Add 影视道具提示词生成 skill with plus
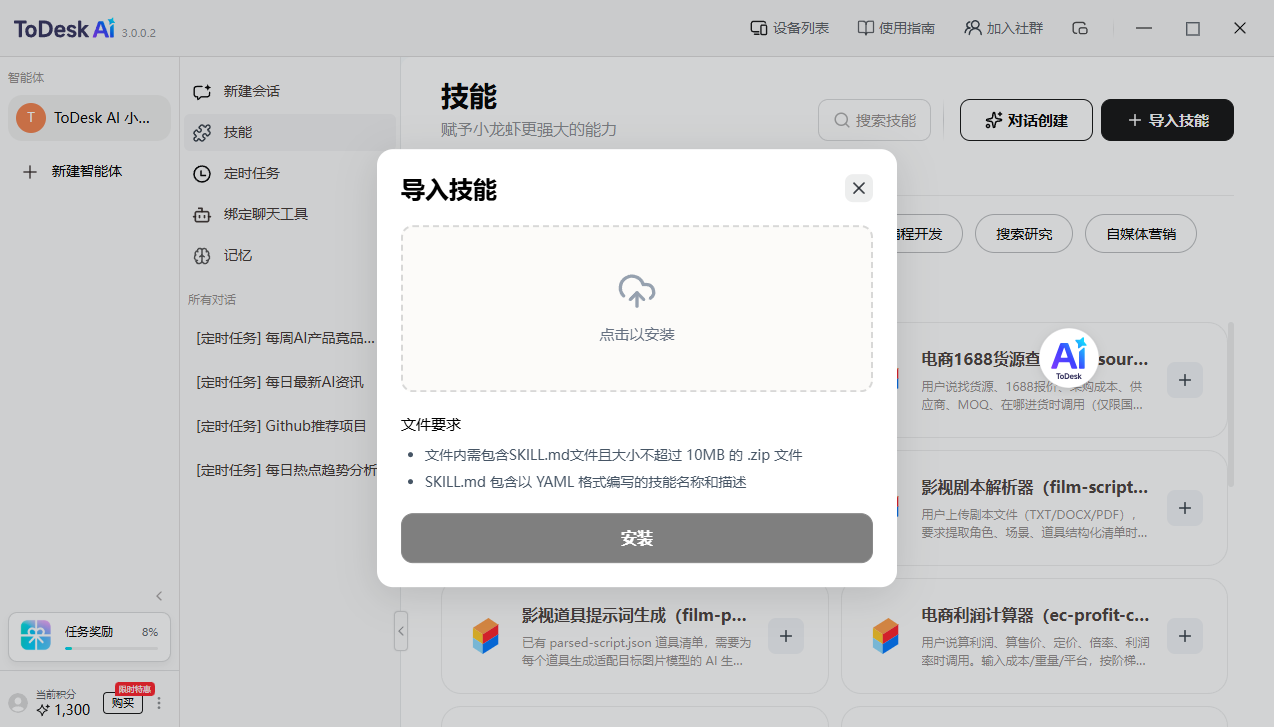The width and height of the screenshot is (1274, 727). point(786,636)
